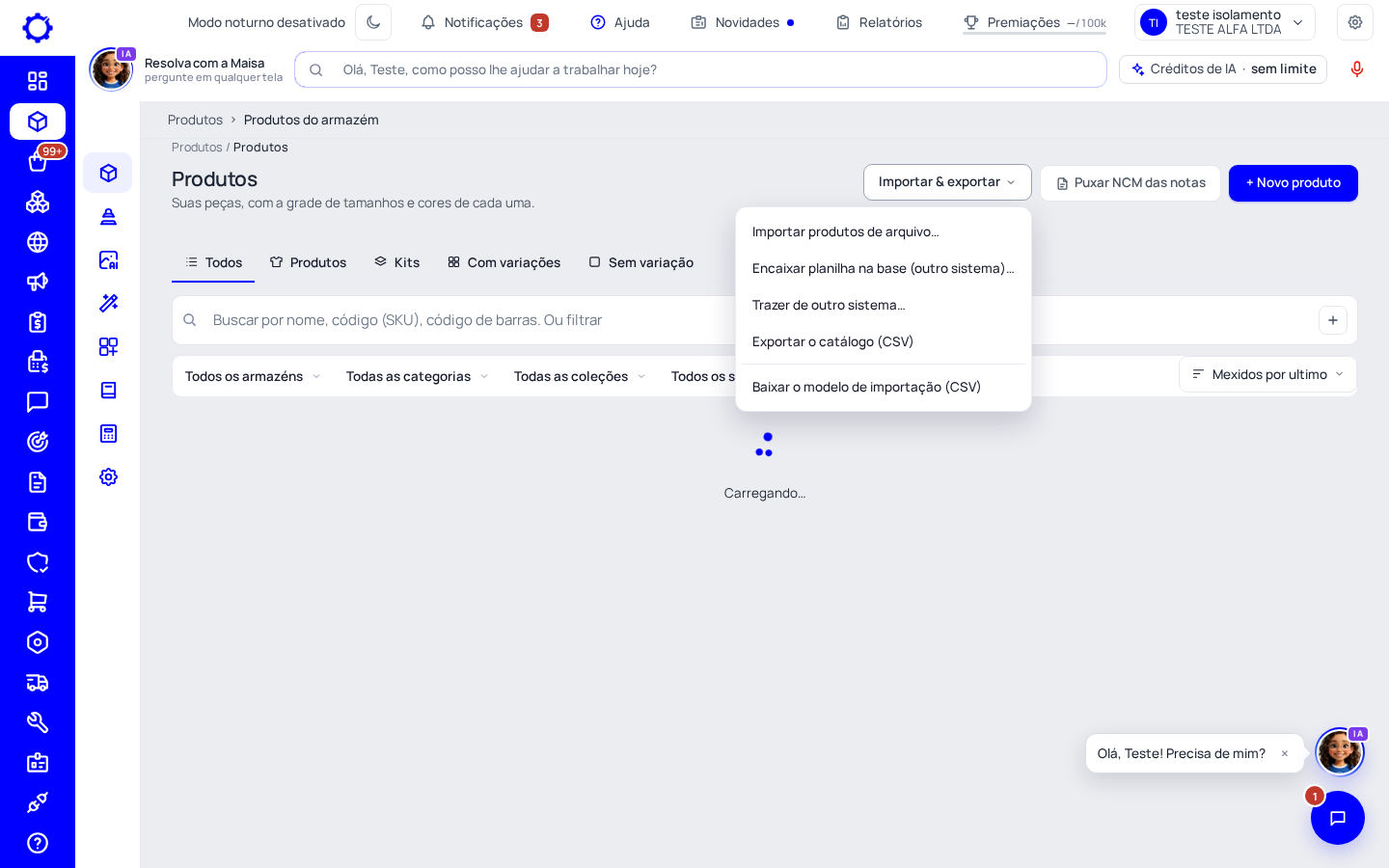1389x868 pixels.
Task: Expand the Todas as coleções filter
Action: (580, 376)
